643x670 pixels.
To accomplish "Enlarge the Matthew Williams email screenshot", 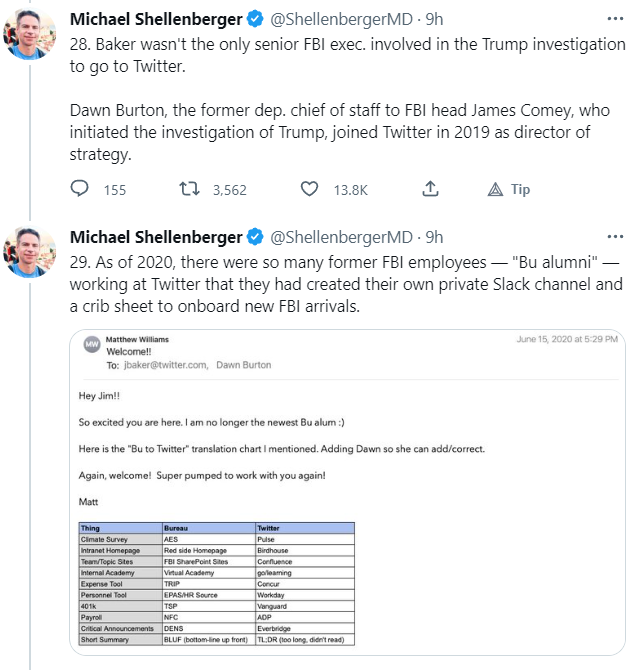I will pos(348,492).
